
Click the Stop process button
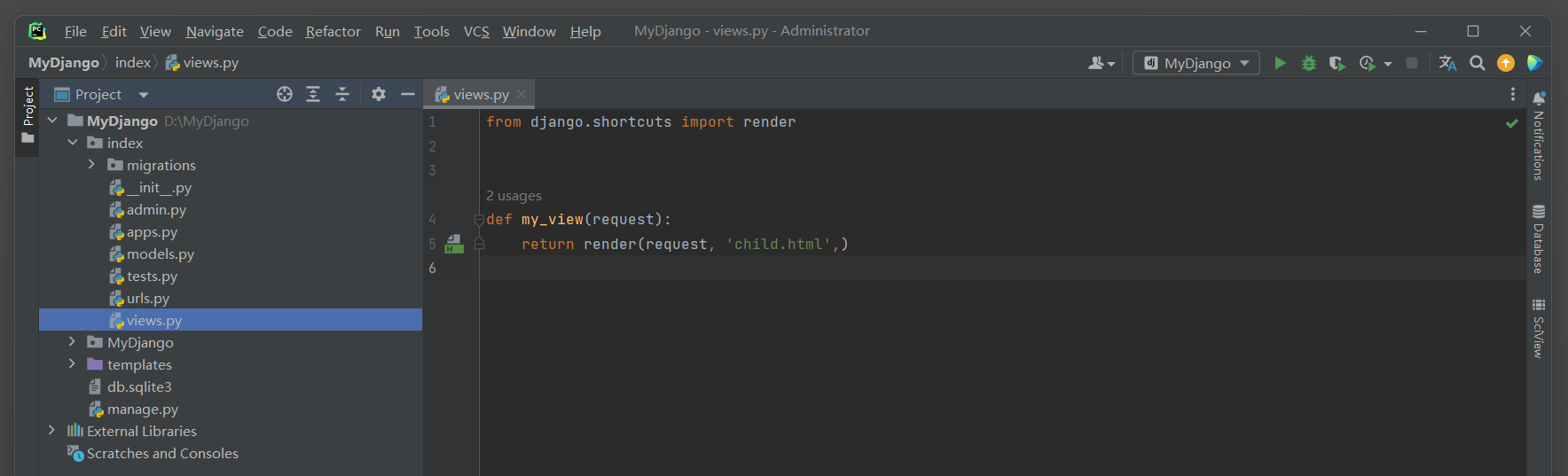click(x=1412, y=63)
